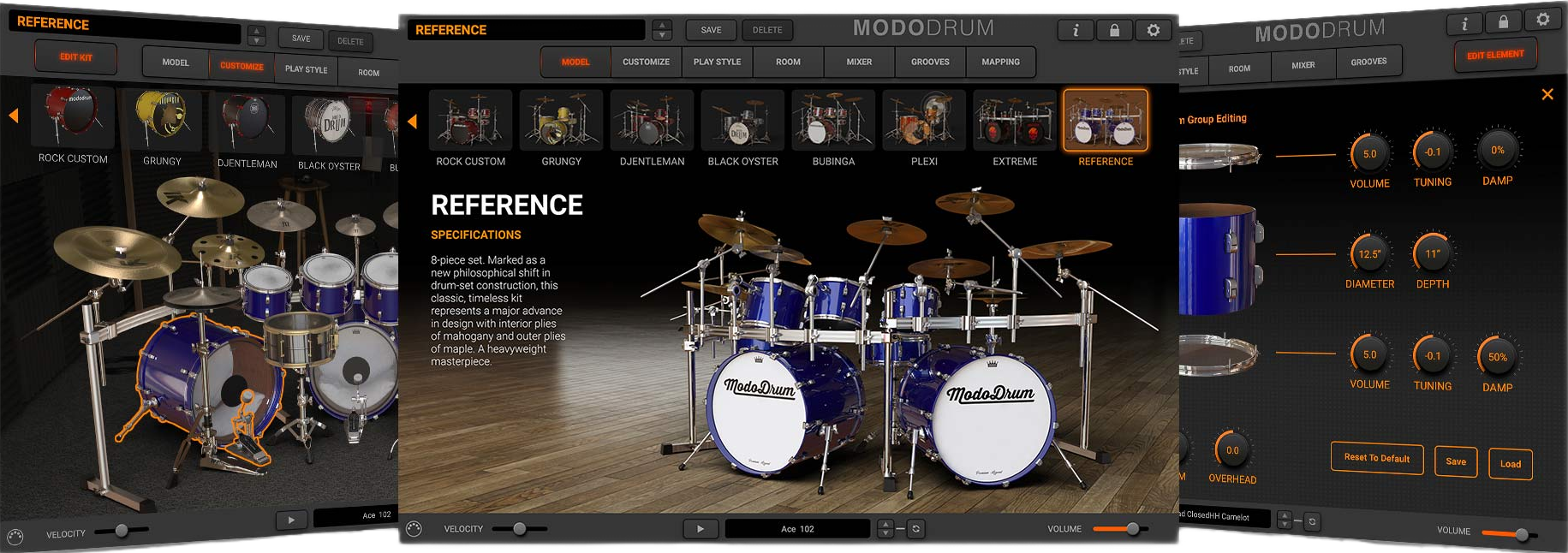Pick the GRUNGY kick thumbnail in the left window
Image resolution: width=1568 pixels, height=553 pixels.
tap(161, 119)
